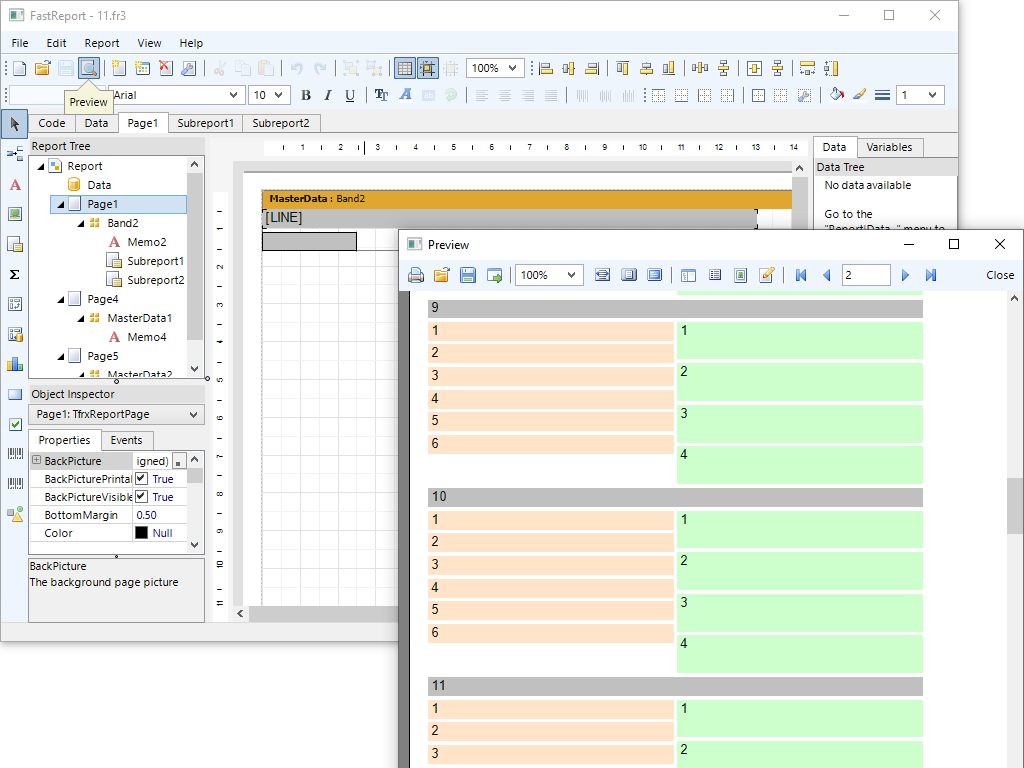Screen dimensions: 1024x768
Task: Click the Bold formatting icon
Action: 306,95
